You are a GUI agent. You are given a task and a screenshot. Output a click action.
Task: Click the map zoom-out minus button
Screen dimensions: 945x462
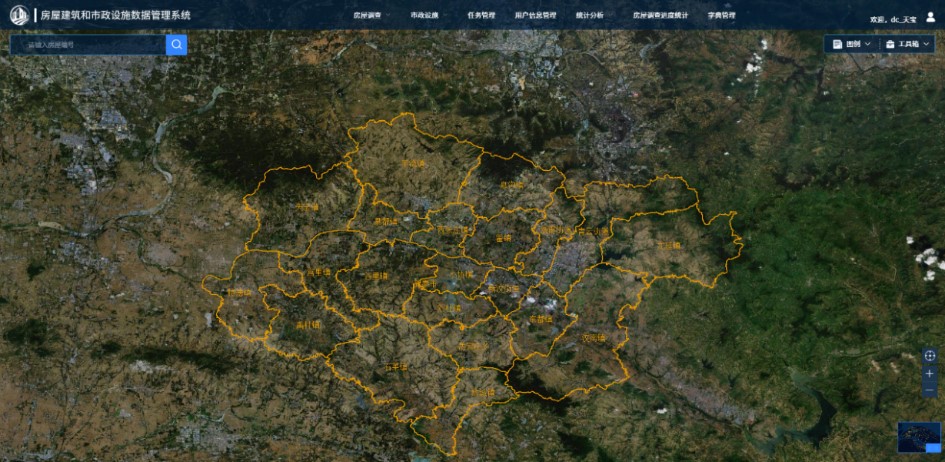(x=929, y=389)
